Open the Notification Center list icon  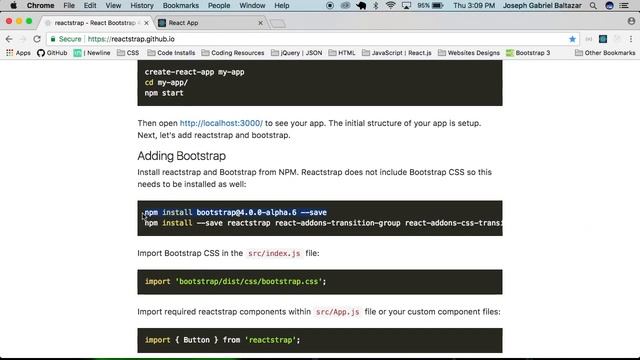[624, 5]
